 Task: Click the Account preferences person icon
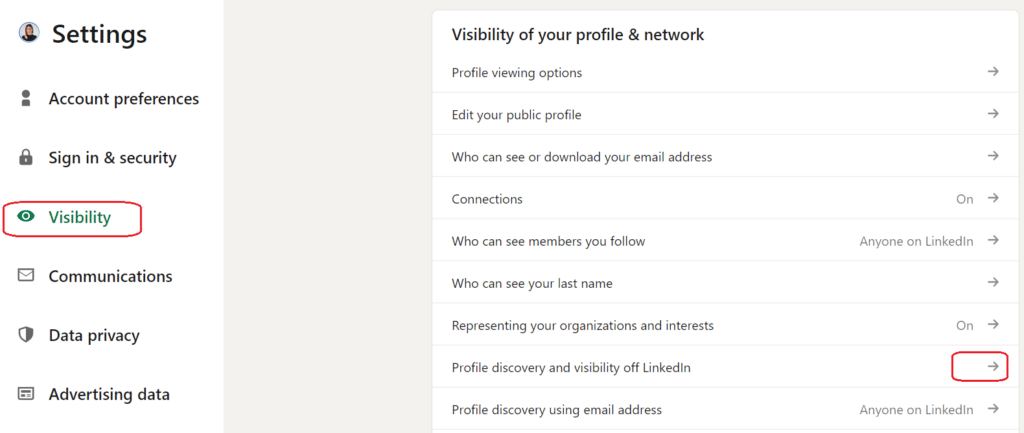click(26, 99)
